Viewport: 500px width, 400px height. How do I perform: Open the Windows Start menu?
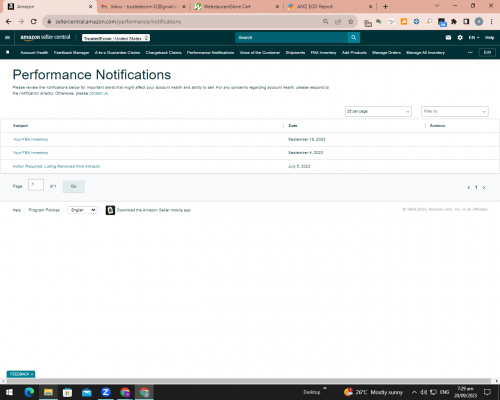9,392
